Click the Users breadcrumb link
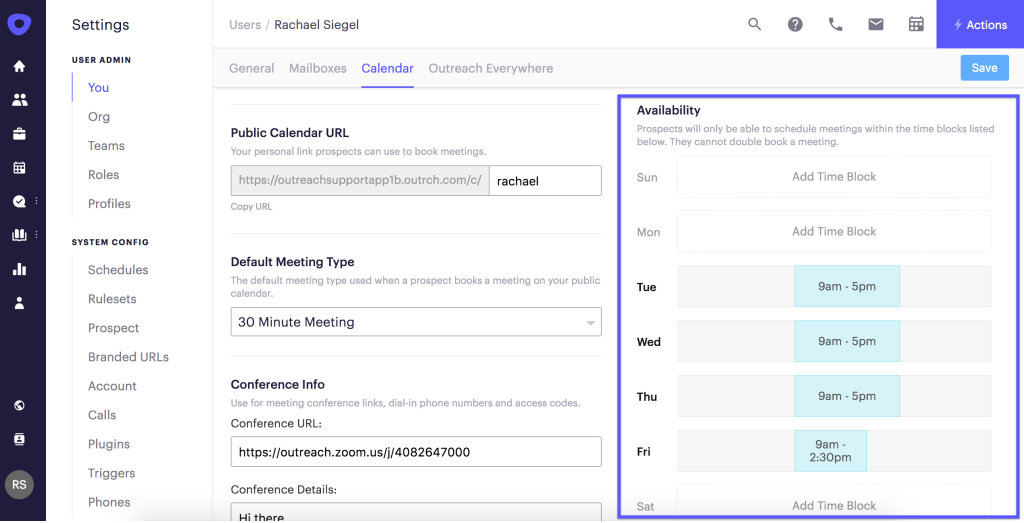 click(245, 25)
